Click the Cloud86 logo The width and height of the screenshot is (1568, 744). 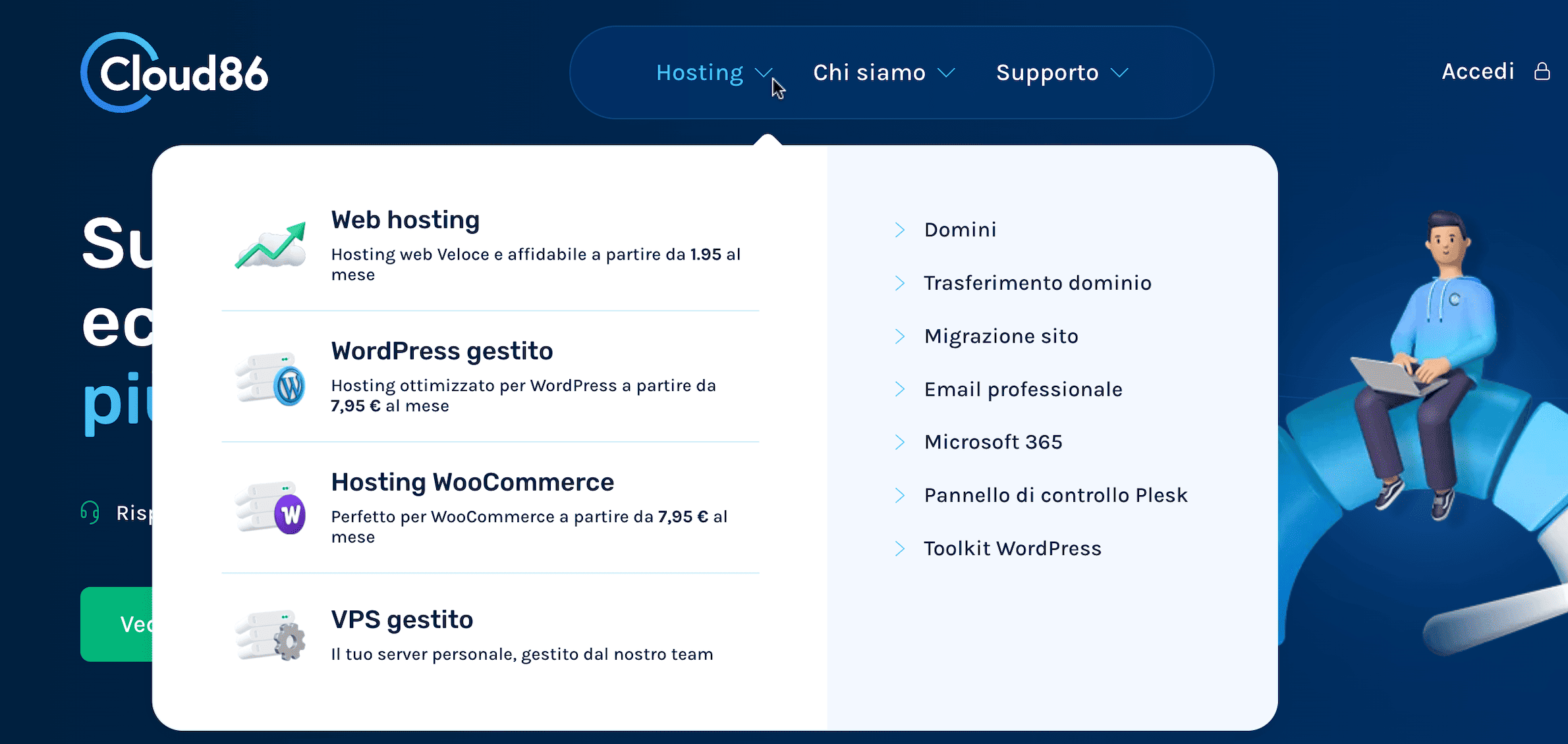174,72
